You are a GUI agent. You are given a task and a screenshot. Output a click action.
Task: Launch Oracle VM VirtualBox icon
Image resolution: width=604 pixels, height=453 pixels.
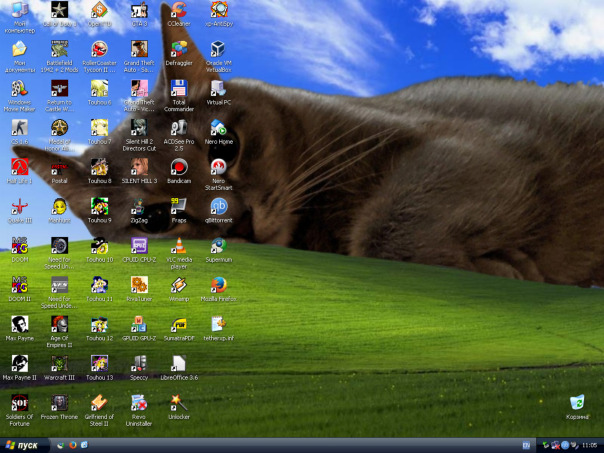[218, 50]
